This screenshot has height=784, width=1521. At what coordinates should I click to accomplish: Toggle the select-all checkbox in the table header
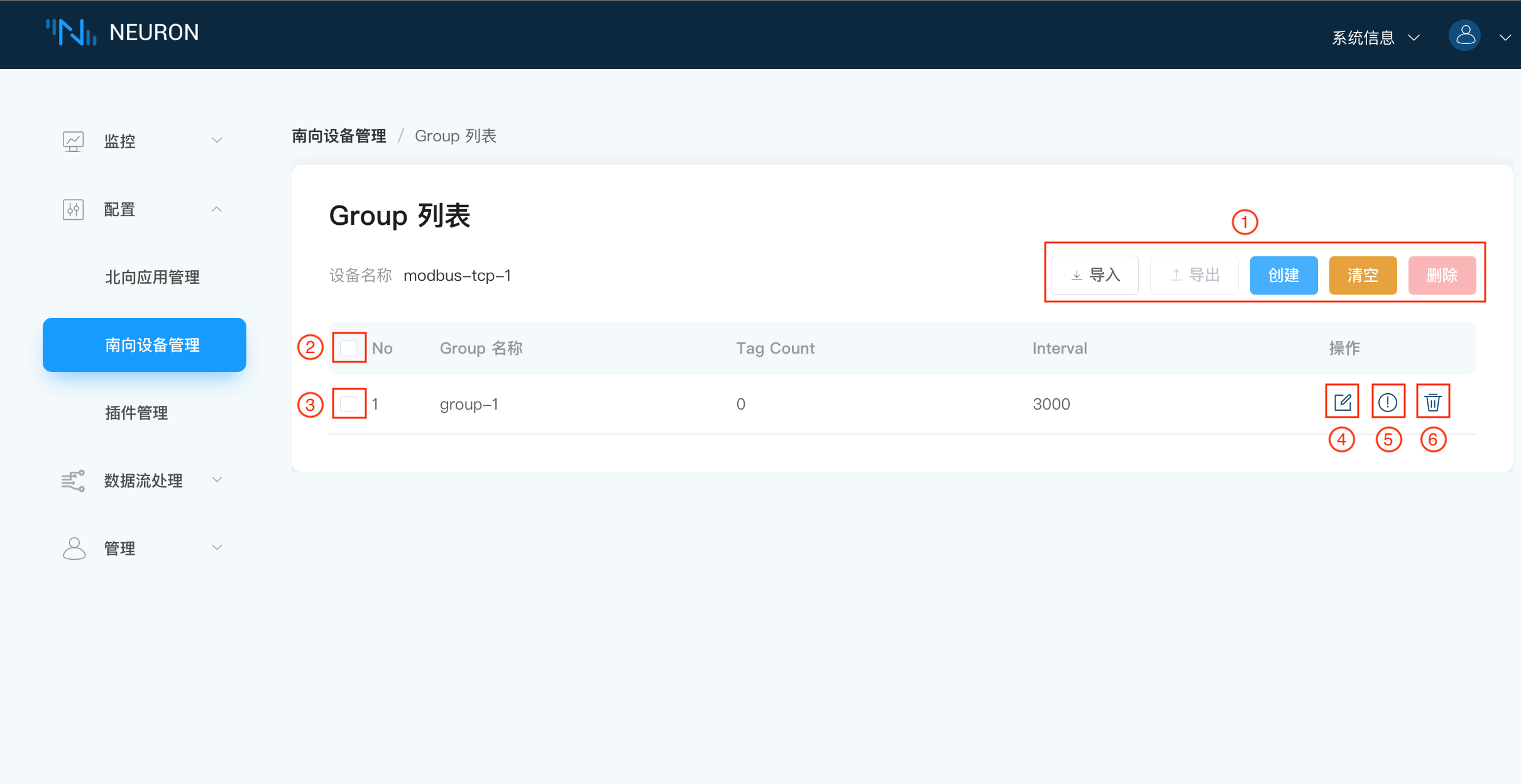348,348
